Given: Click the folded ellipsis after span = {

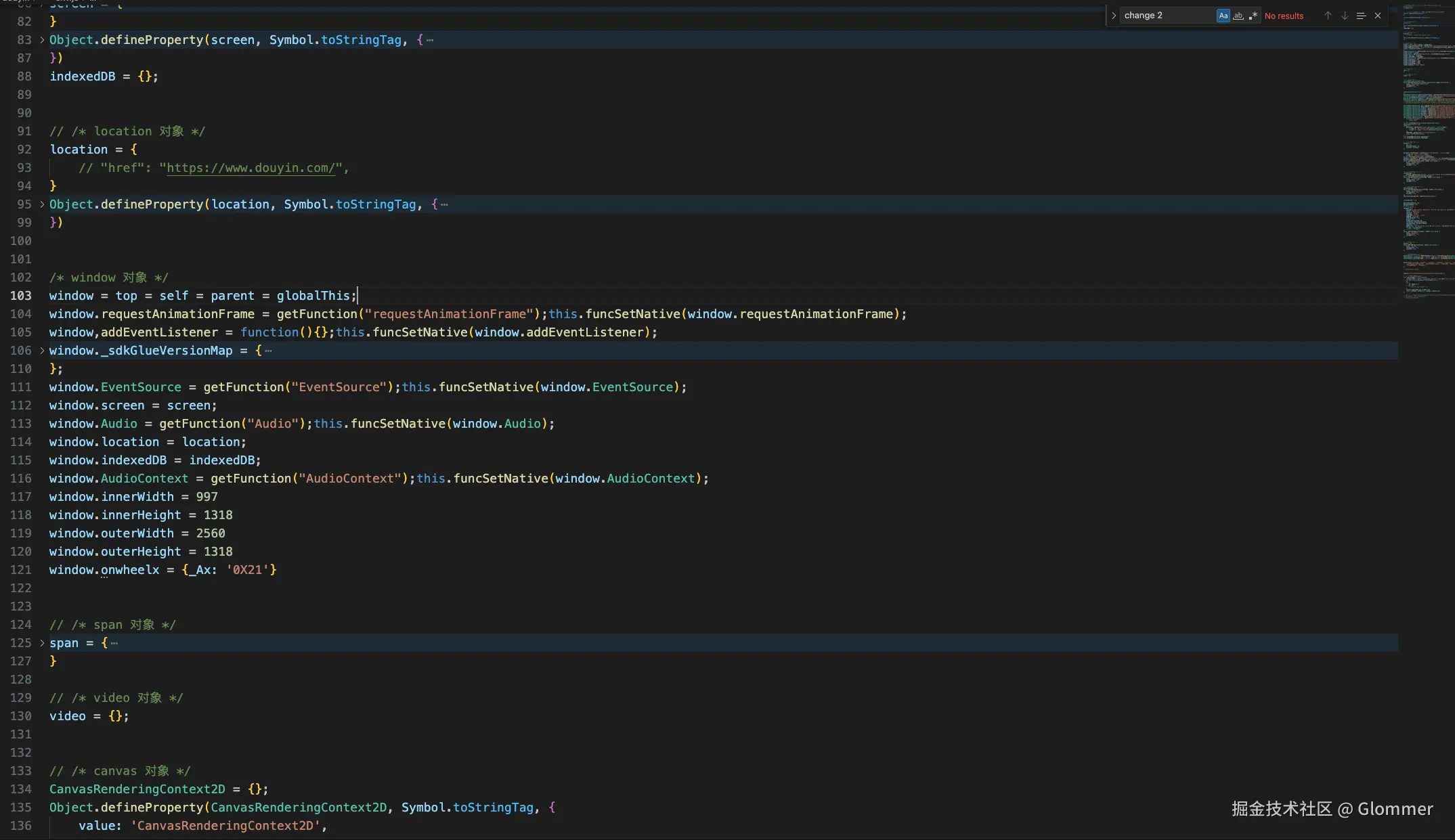Looking at the screenshot, I should click(x=114, y=643).
